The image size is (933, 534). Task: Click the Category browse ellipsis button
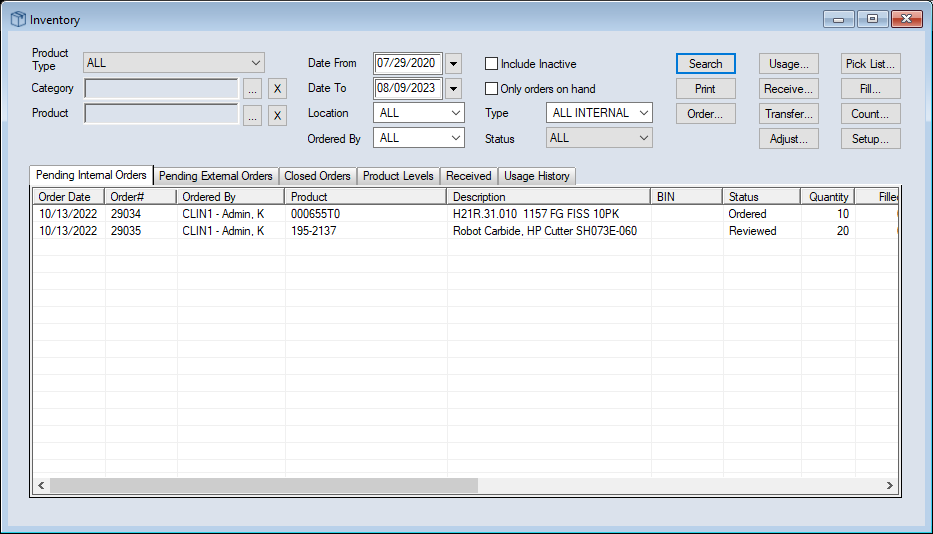pyautogui.click(x=253, y=89)
